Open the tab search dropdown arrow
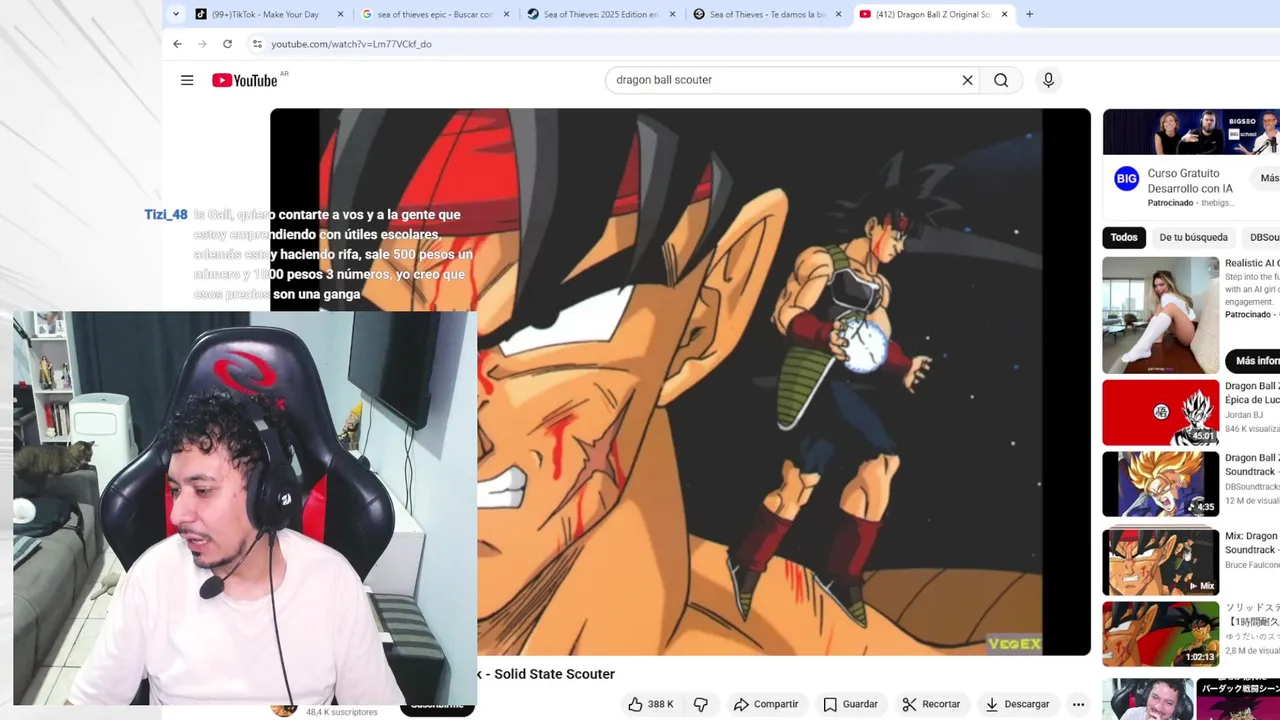The width and height of the screenshot is (1280, 720). tap(176, 14)
